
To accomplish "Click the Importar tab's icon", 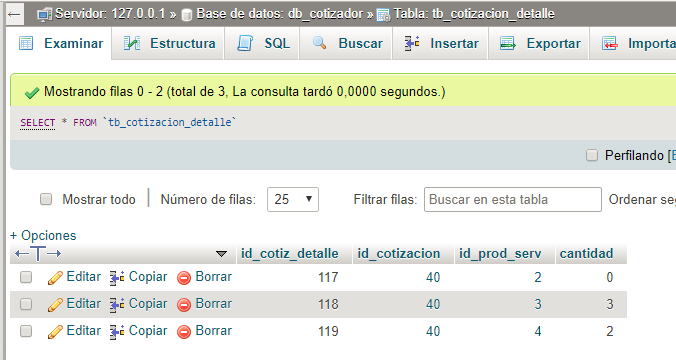I will [x=610, y=43].
